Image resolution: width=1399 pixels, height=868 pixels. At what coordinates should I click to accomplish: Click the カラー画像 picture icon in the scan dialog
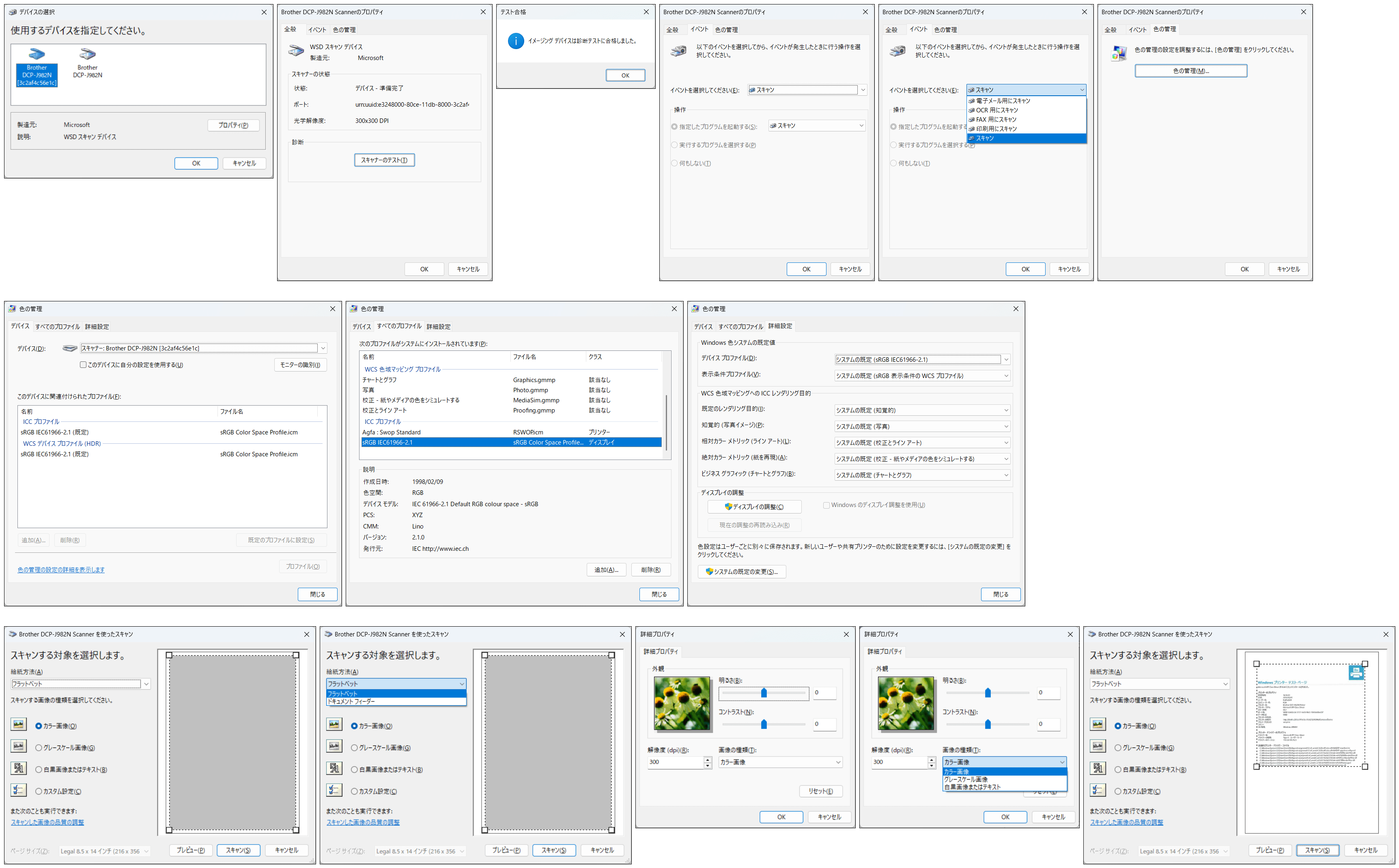point(19,724)
